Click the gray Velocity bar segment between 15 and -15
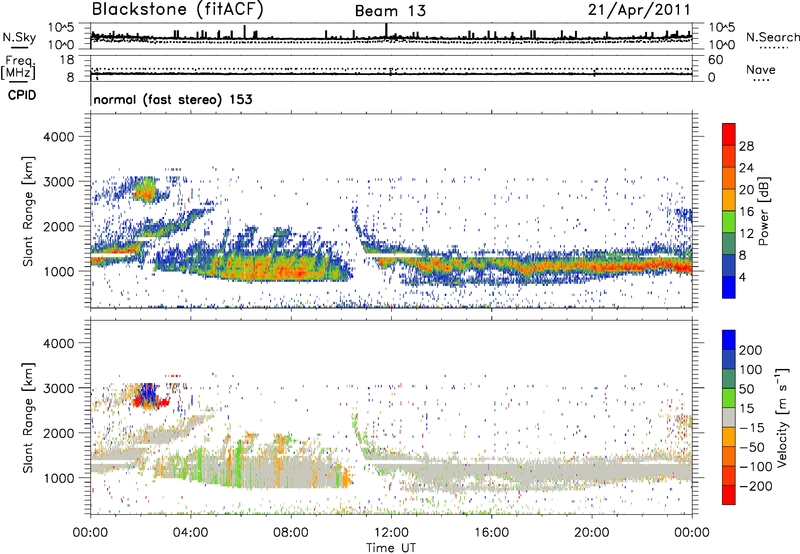Screen dimensions: 800x554 coord(729,417)
